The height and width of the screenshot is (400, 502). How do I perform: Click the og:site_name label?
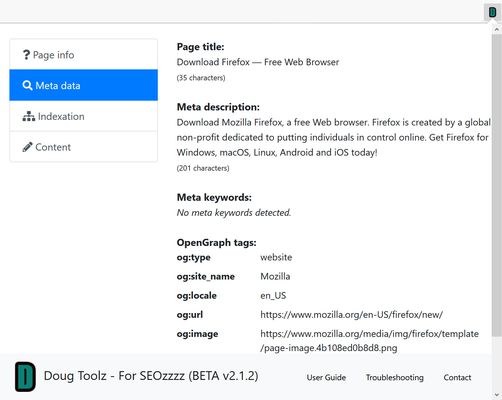point(206,276)
